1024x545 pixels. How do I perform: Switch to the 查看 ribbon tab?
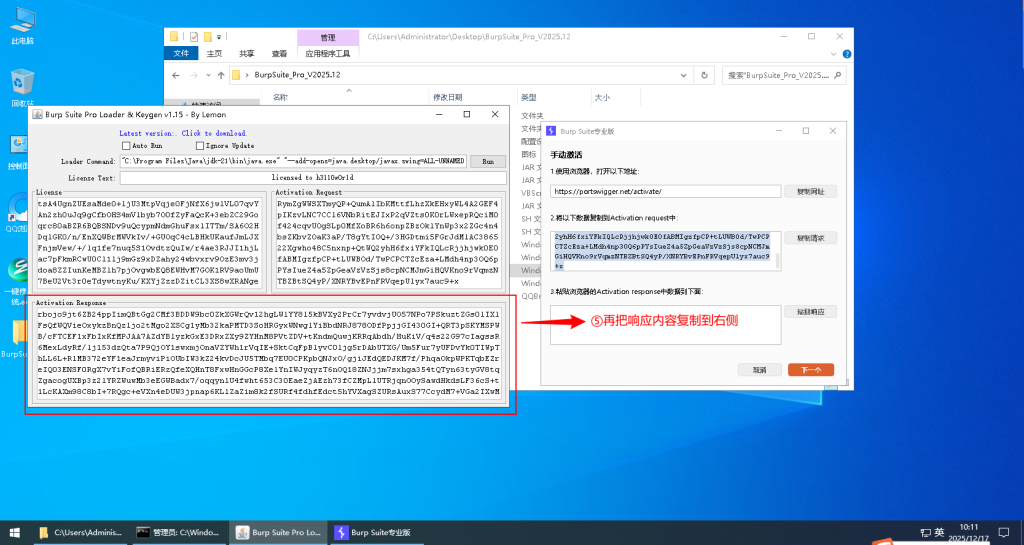279,53
